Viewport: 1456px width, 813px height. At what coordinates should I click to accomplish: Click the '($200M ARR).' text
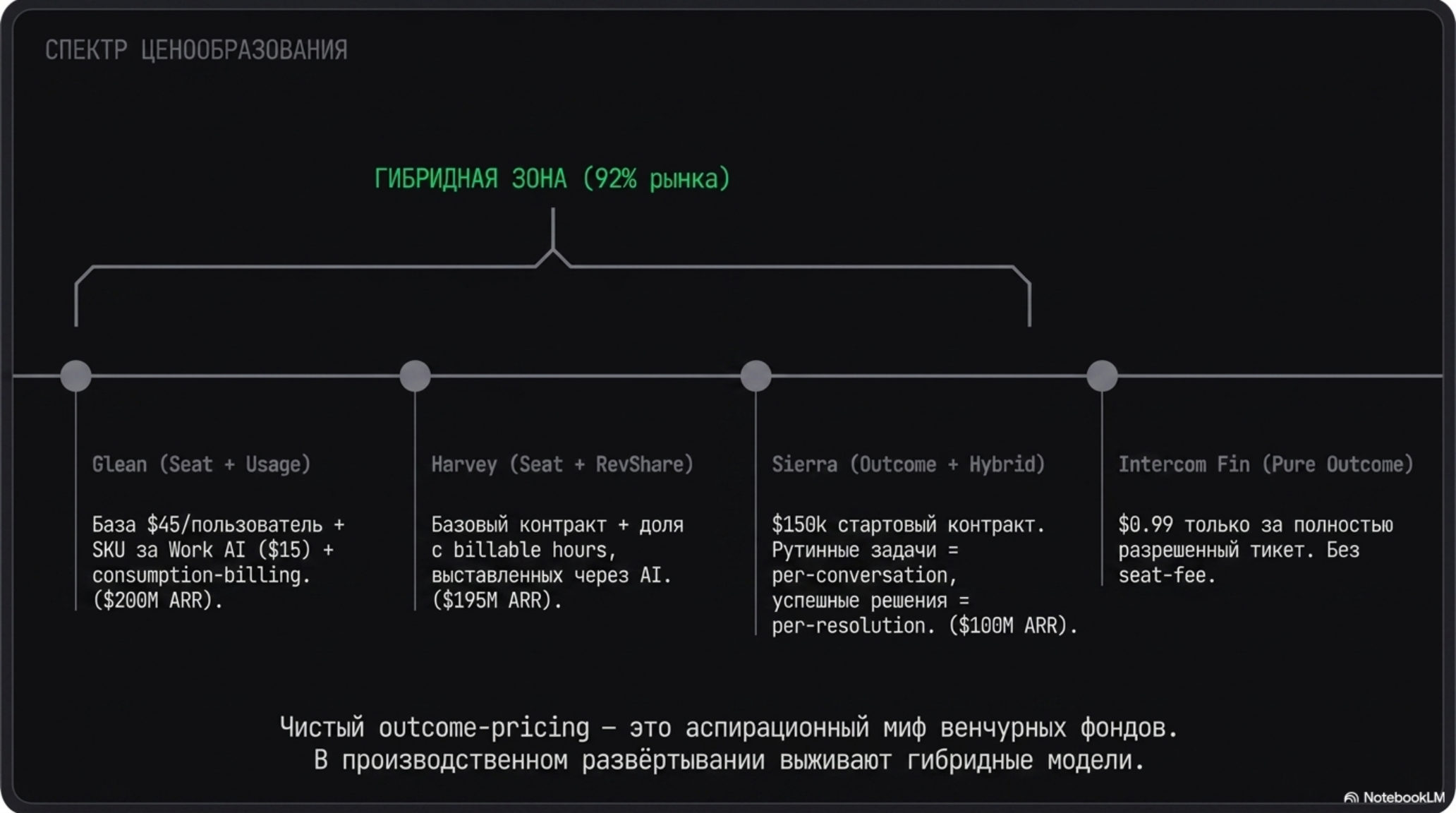click(x=158, y=601)
